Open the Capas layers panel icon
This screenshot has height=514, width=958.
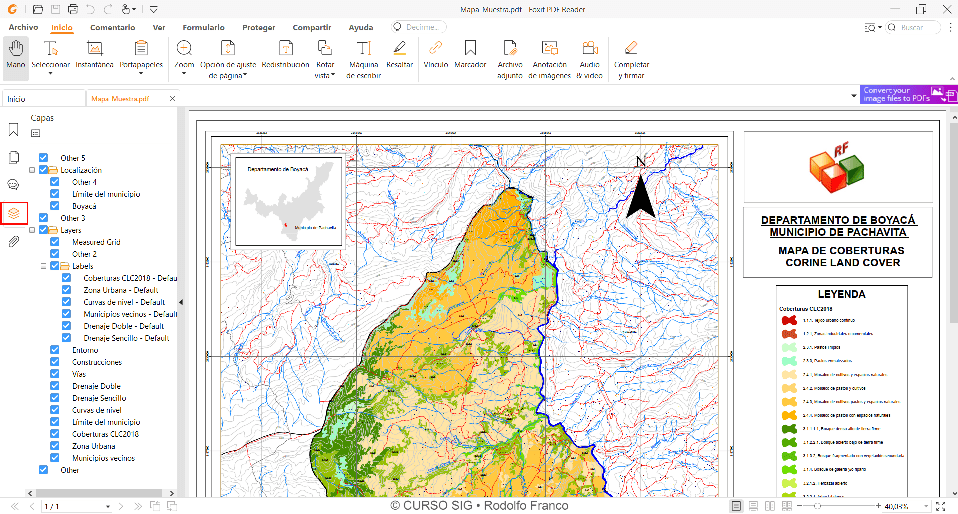pos(13,213)
